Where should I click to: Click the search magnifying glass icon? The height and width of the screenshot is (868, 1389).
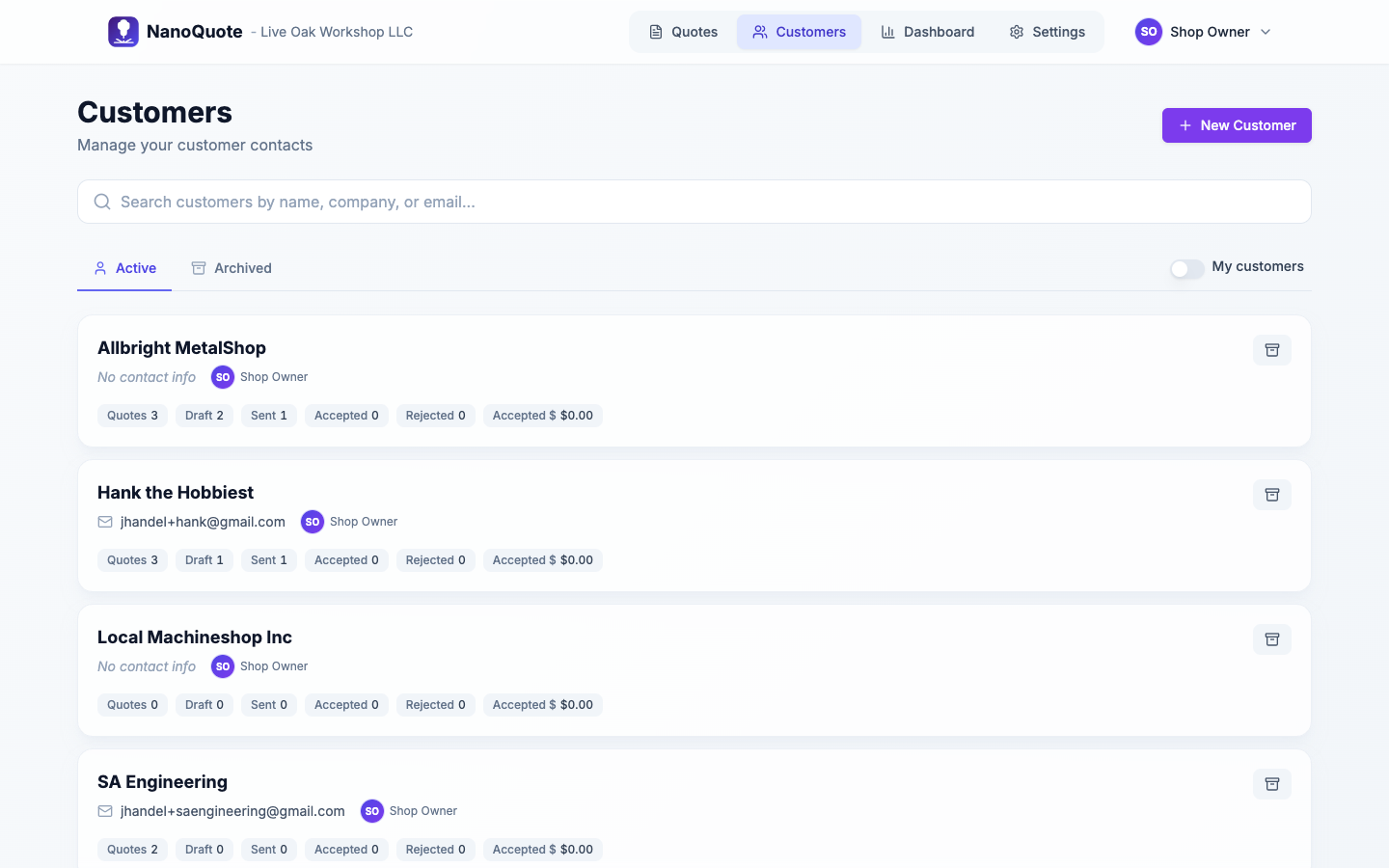point(102,202)
